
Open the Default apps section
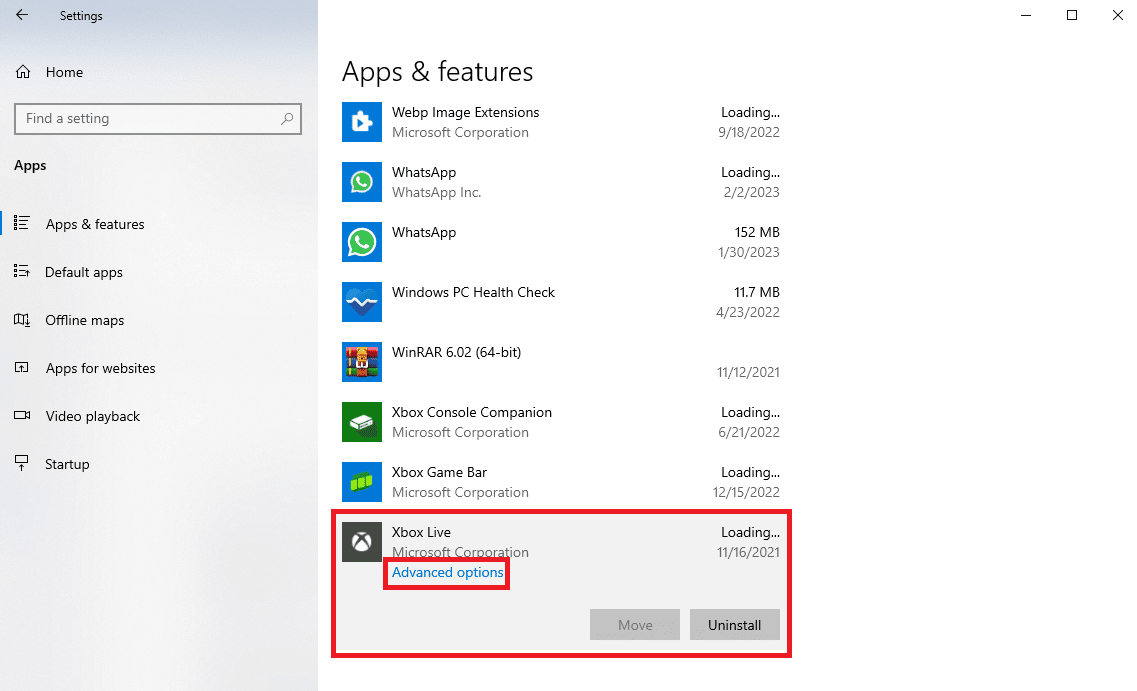coord(84,272)
